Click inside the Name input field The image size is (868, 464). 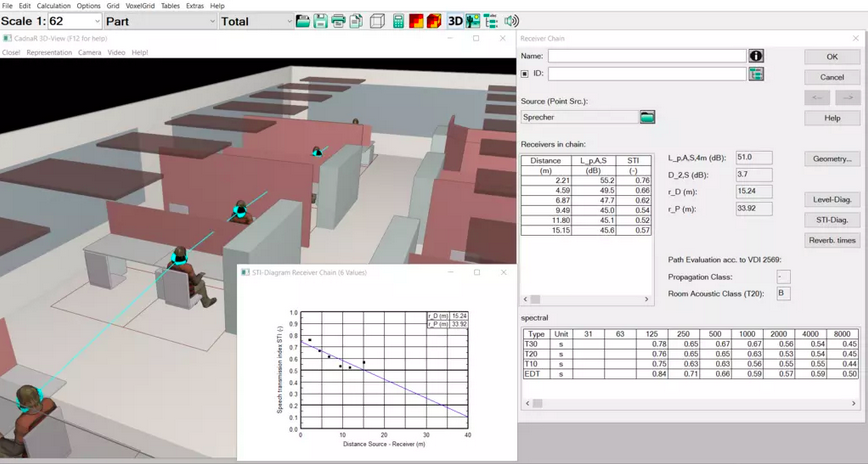646,56
